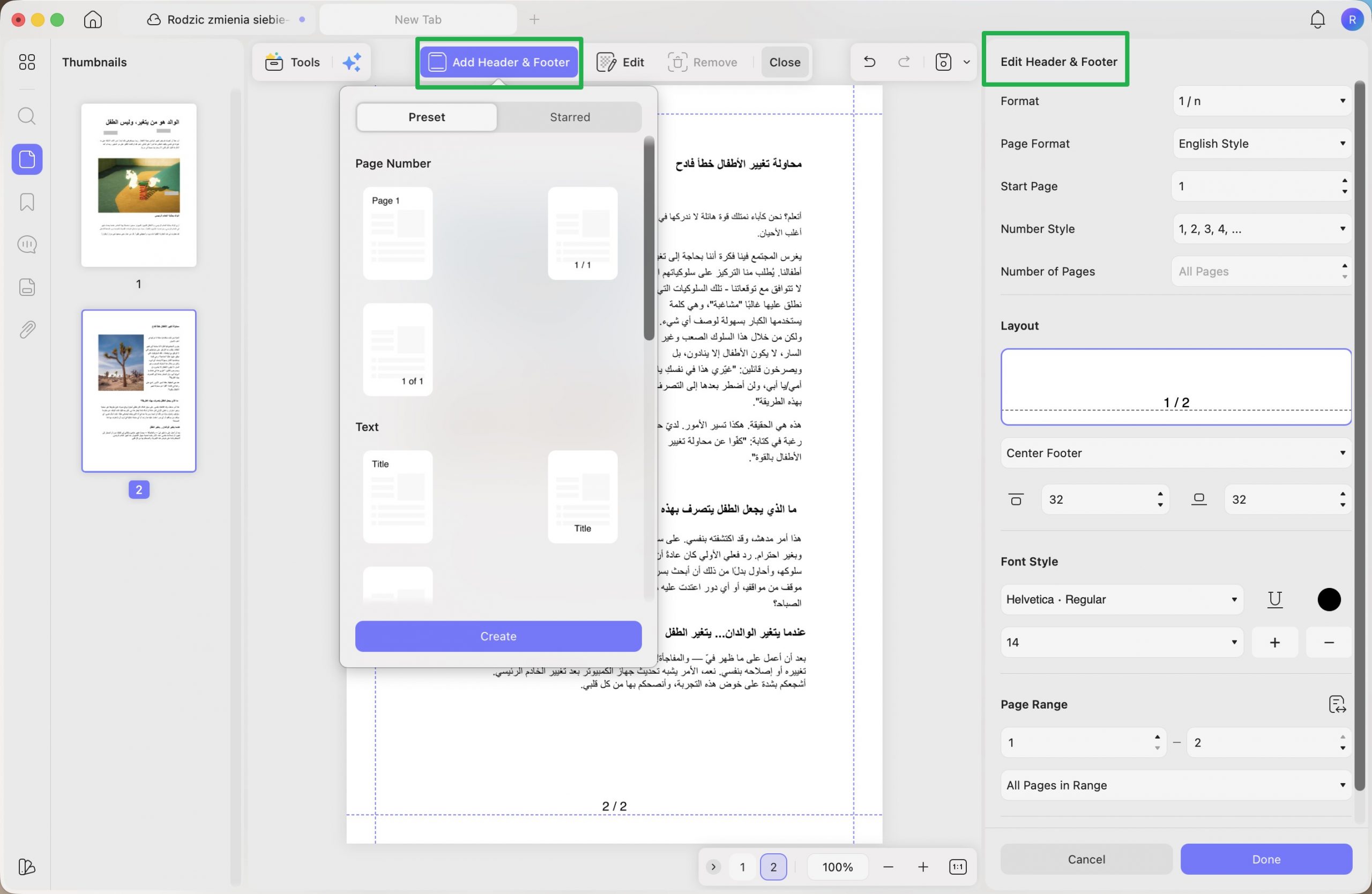Click the Start Page stepper
The height and width of the screenshot is (894, 1372).
coord(1344,186)
